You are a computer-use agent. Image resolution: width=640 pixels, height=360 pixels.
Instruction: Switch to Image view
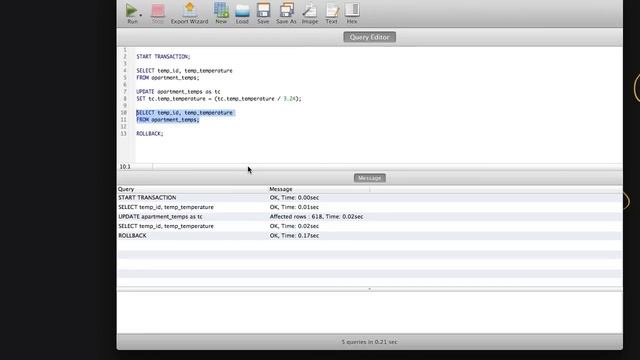(x=310, y=13)
